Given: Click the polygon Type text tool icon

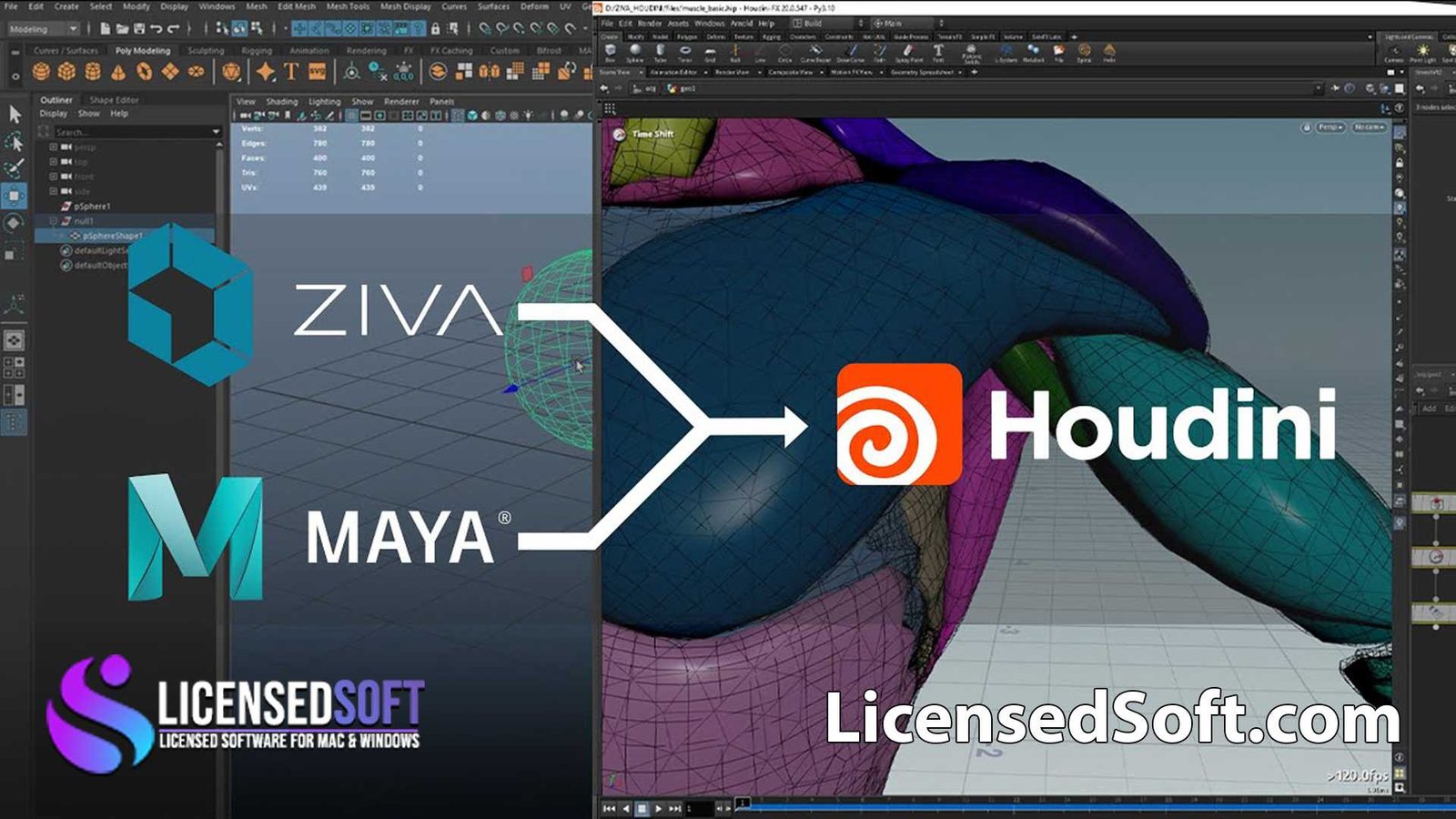Looking at the screenshot, I should (291, 71).
